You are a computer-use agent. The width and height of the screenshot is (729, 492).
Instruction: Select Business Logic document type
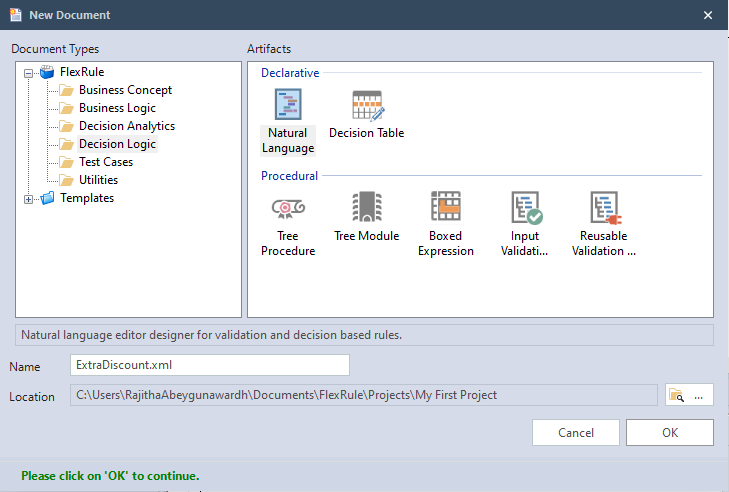point(117,108)
